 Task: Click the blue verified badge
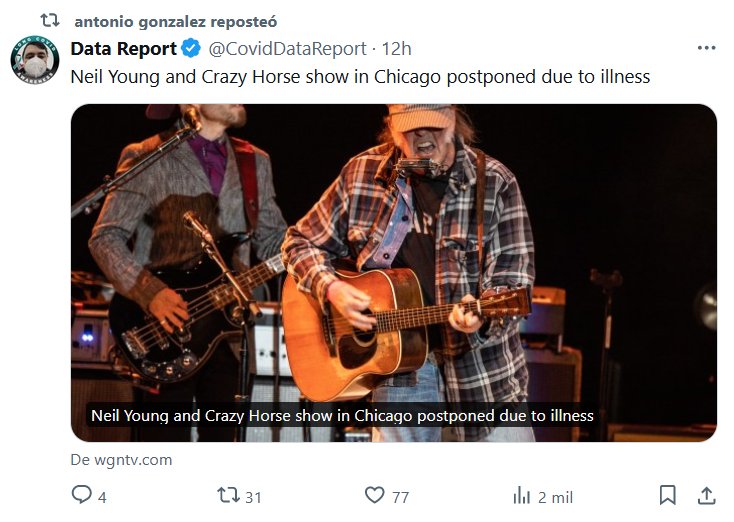click(x=192, y=48)
